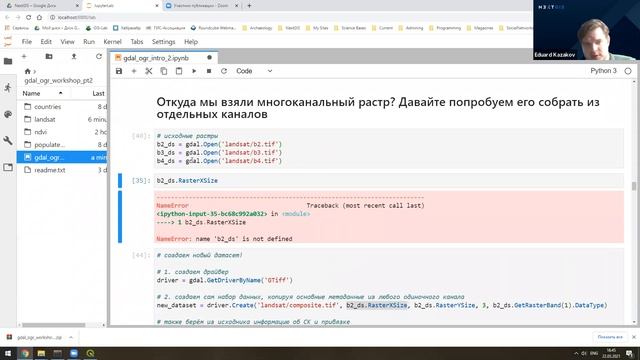
Task: Click the cell with gdal.Open landsat rasters
Action: [389, 148]
